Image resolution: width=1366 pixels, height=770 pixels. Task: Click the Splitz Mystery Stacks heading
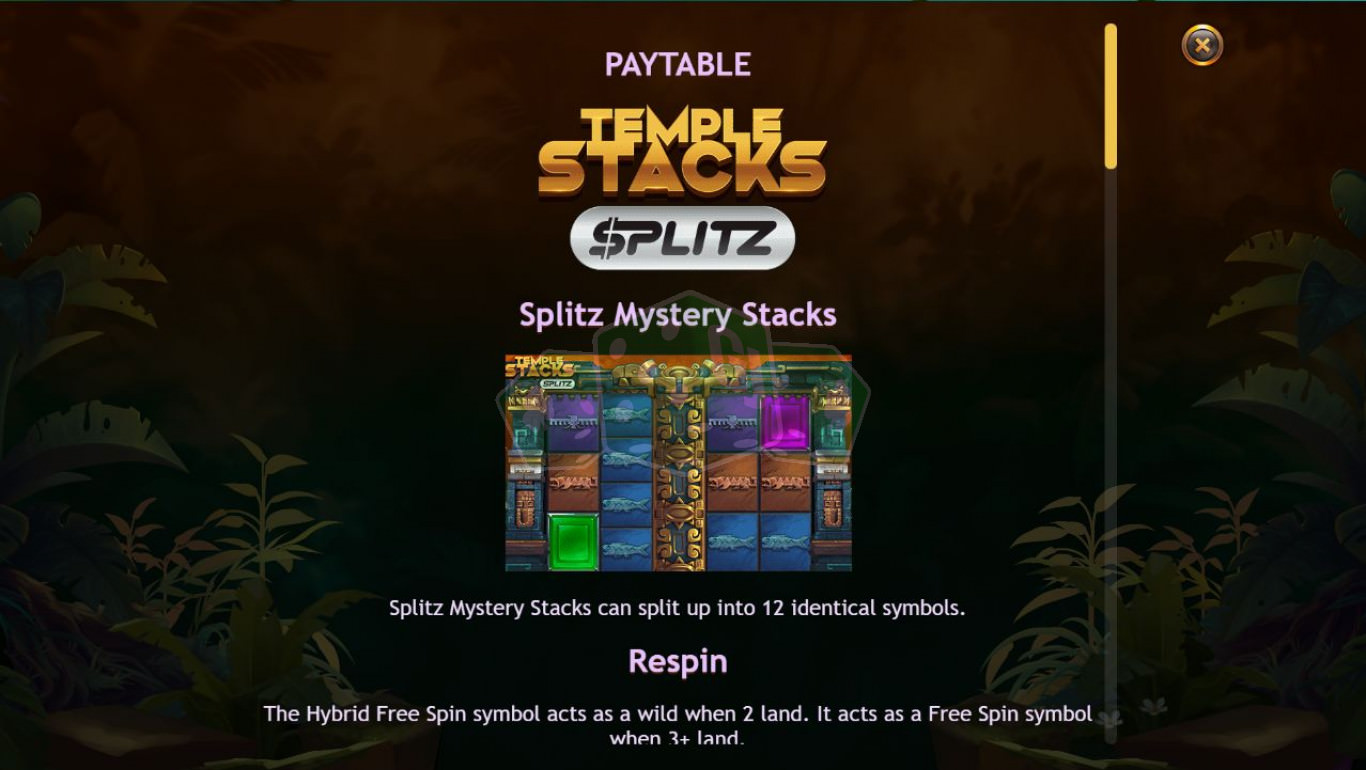click(678, 315)
